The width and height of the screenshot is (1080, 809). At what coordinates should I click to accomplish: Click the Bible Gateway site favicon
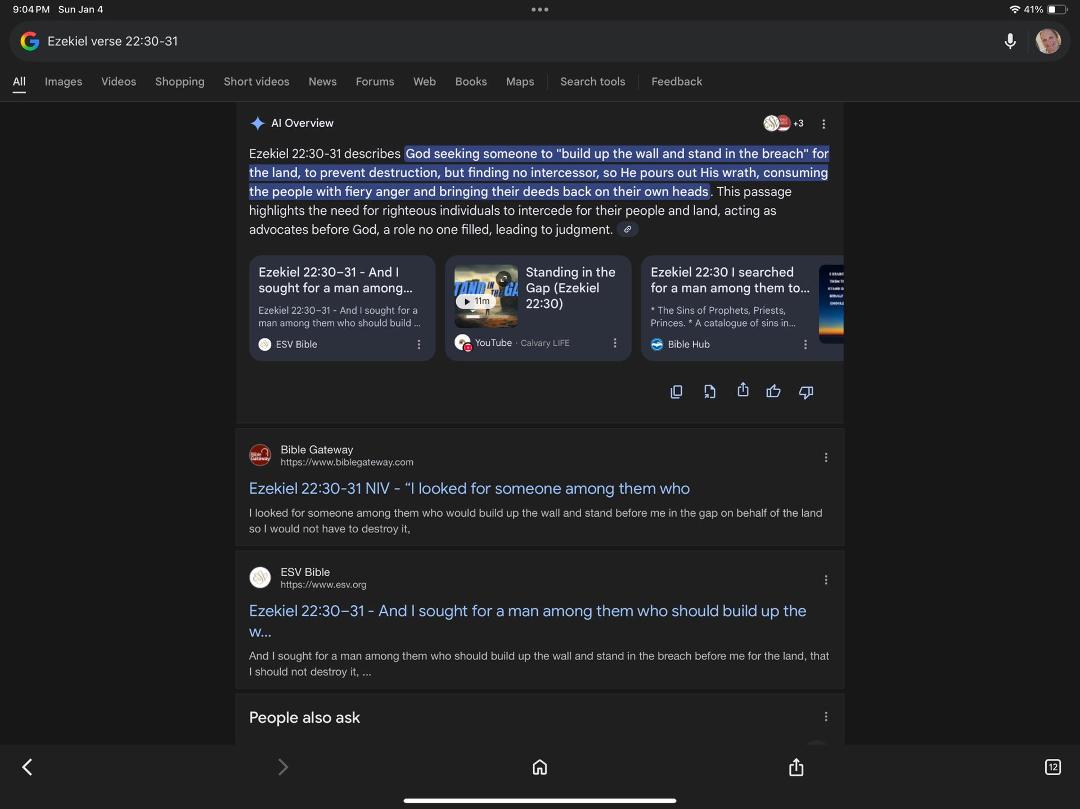(x=260, y=455)
